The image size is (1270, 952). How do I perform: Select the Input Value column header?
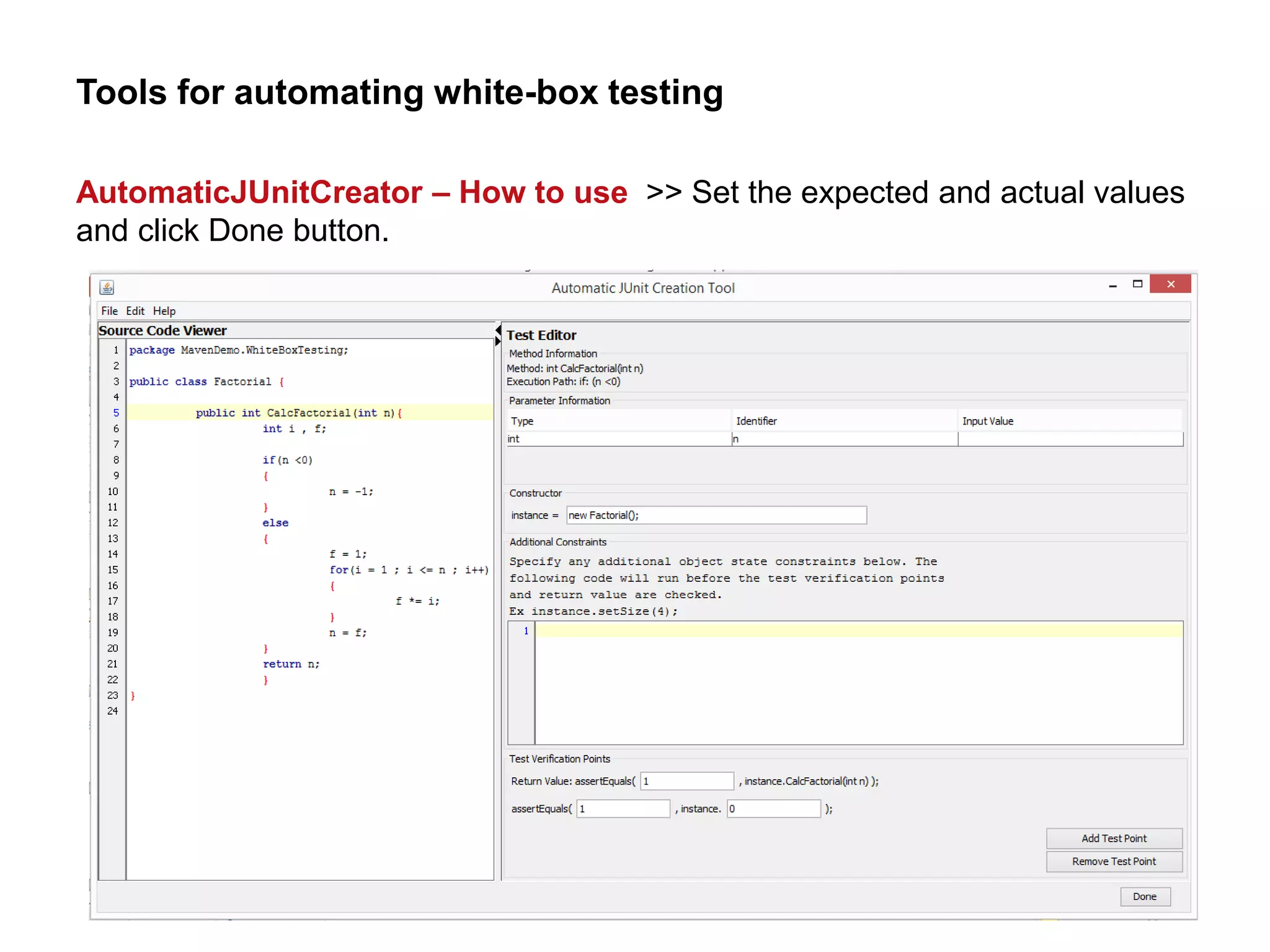pos(1070,421)
